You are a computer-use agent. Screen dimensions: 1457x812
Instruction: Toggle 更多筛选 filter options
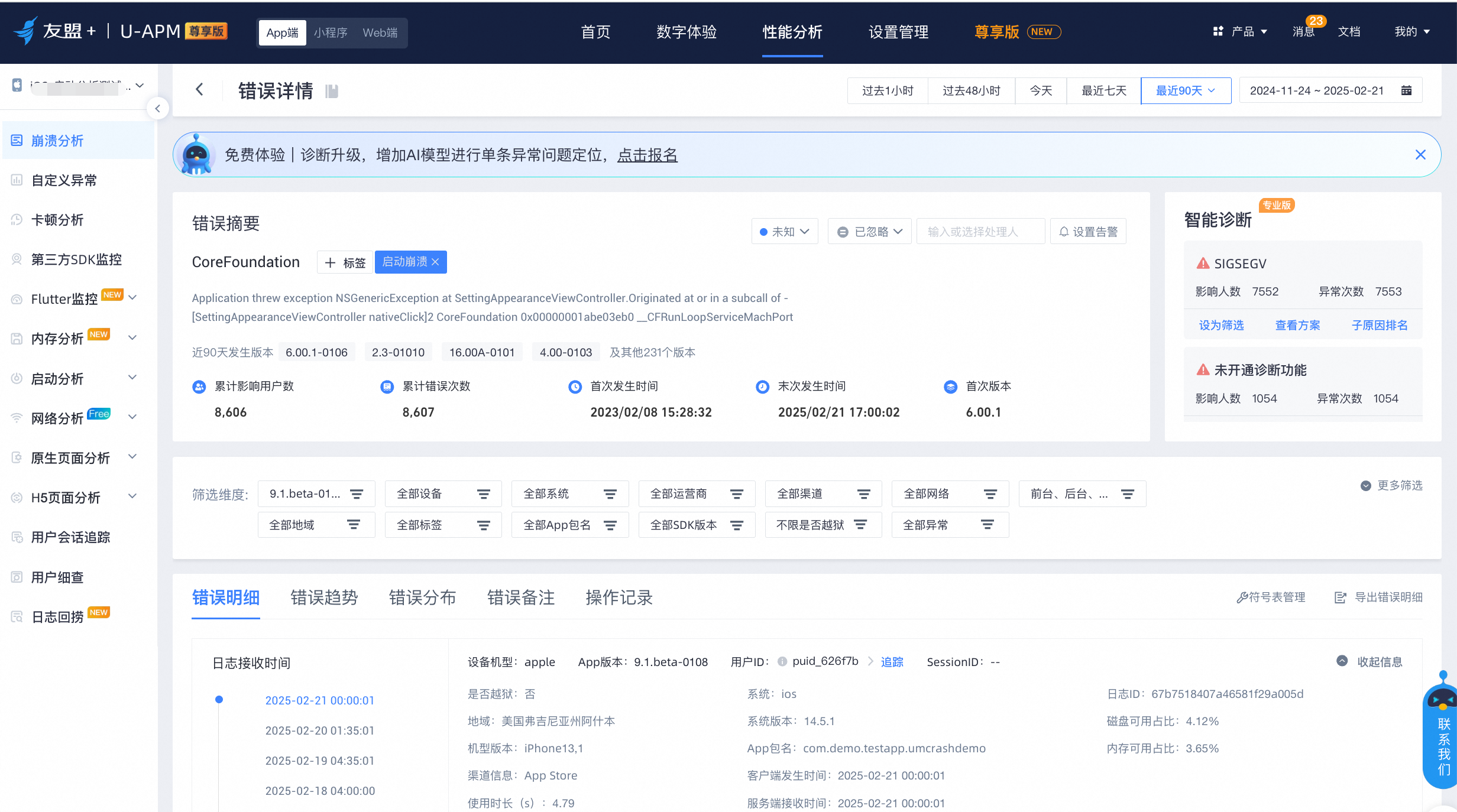(x=1391, y=485)
